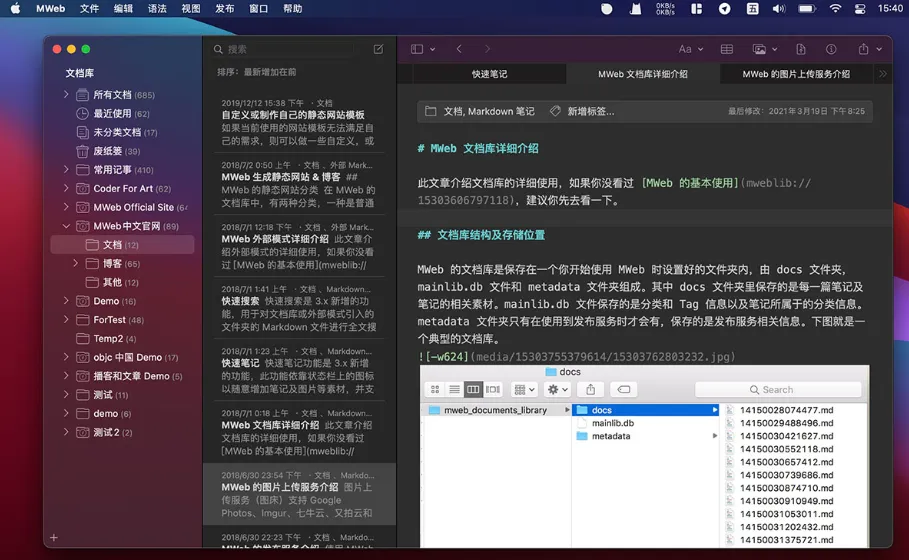
Task: Change the 排序 sort order
Action: 257,72
